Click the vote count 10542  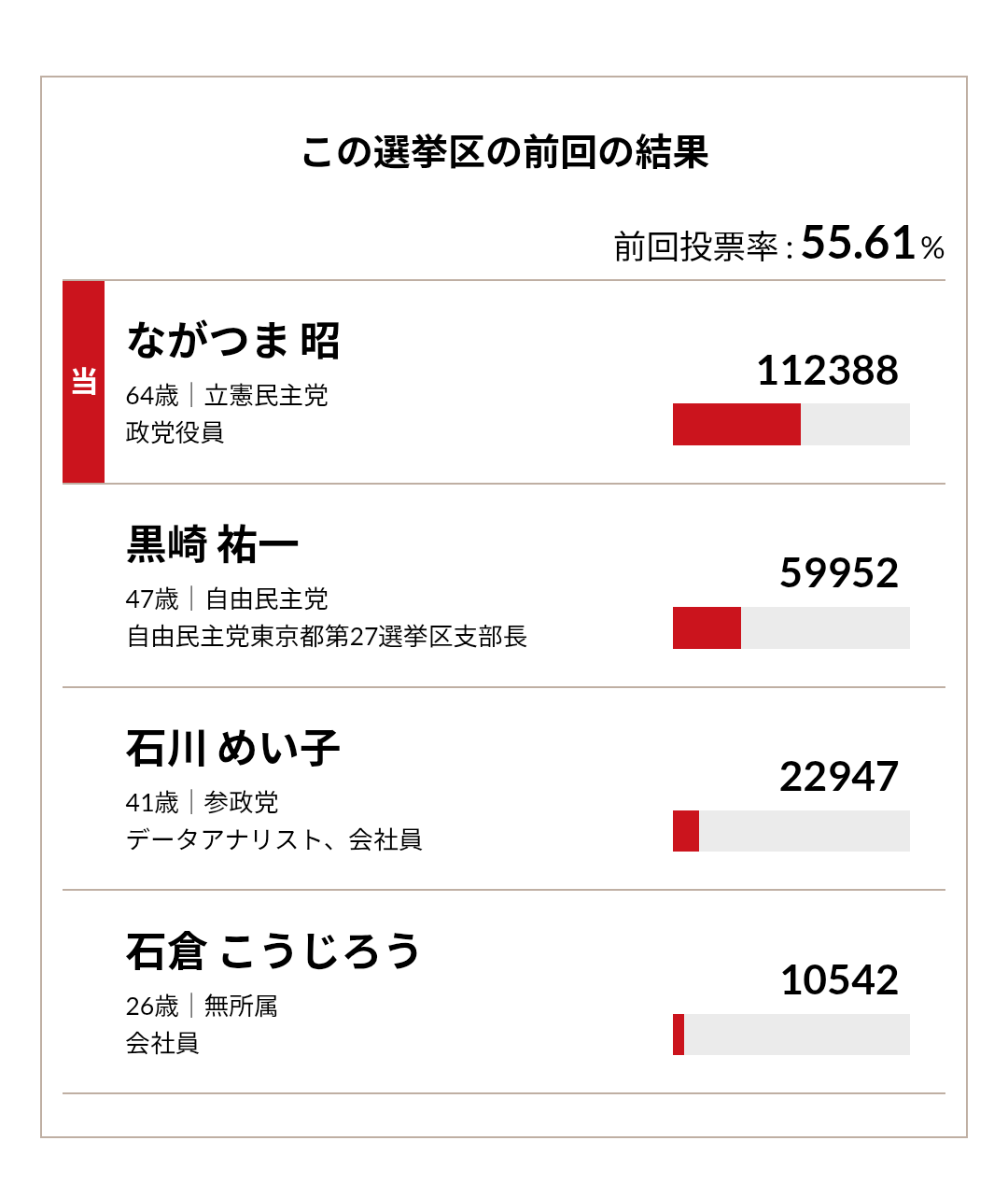pyautogui.click(x=838, y=980)
